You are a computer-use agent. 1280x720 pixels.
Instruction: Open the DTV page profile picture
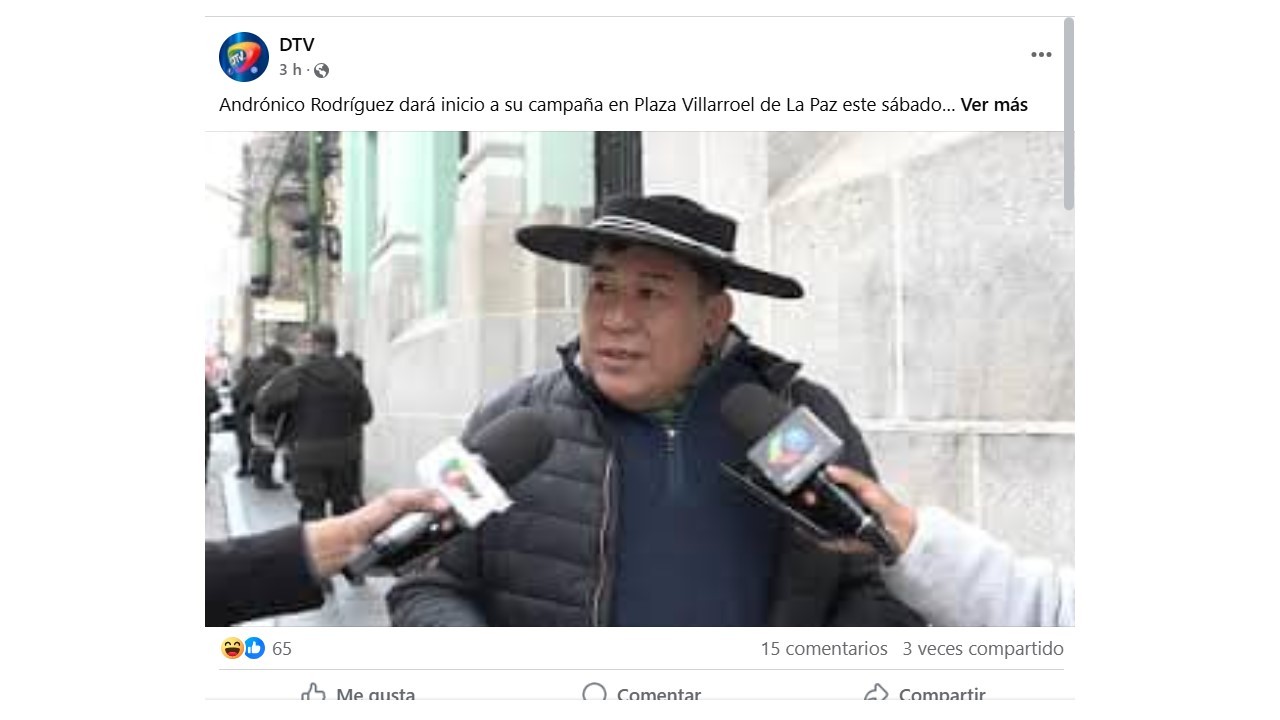point(244,57)
